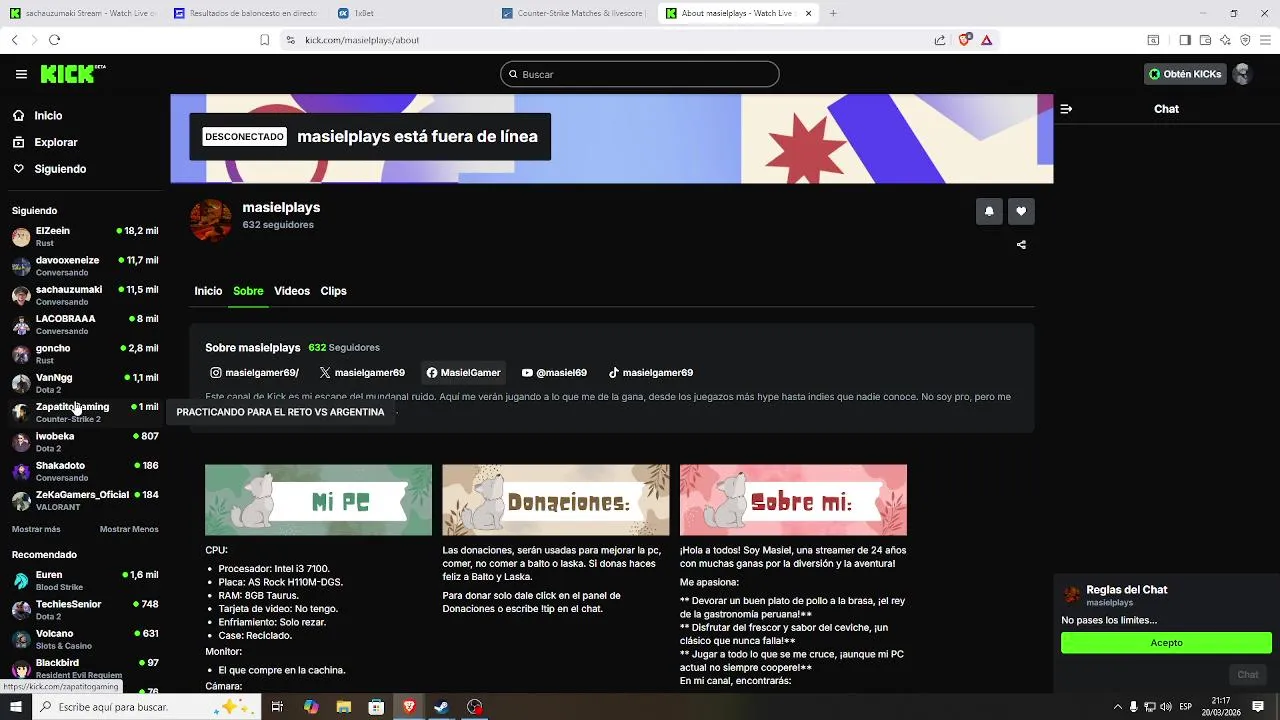The image size is (1280, 720).
Task: Open iwobeka channel in sidebar
Action: 85,441
